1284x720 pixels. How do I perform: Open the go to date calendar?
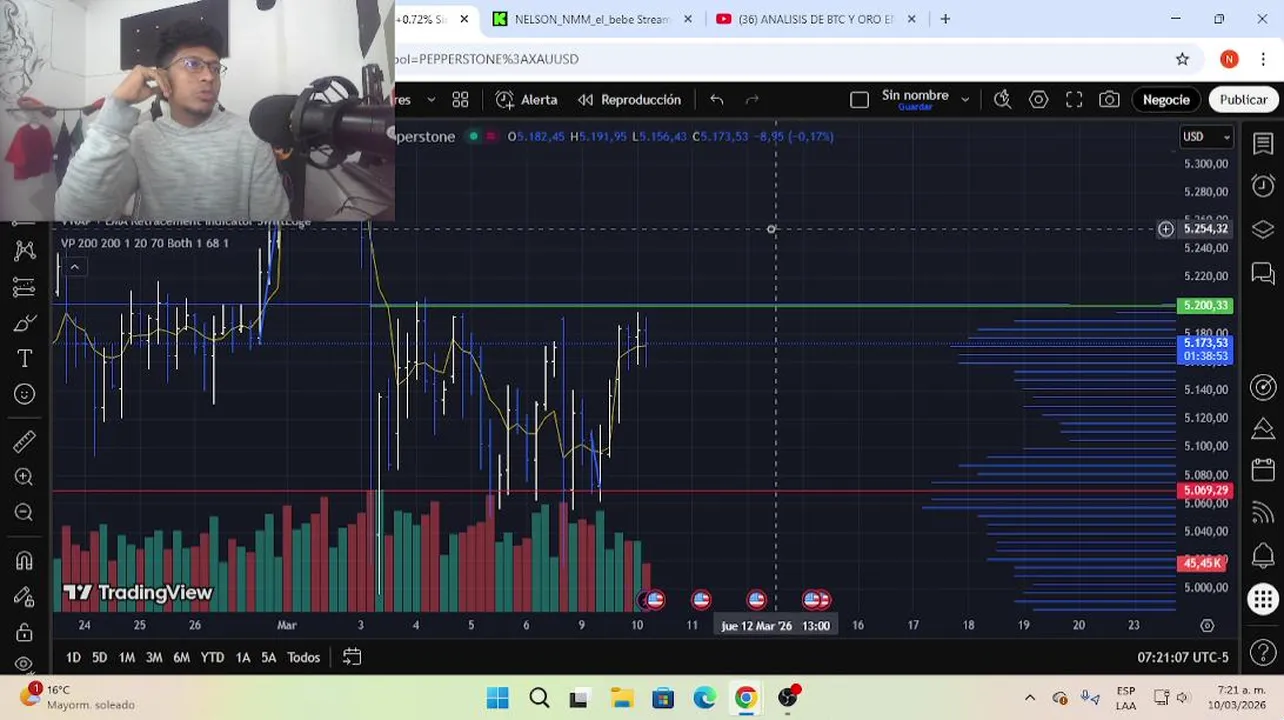(x=352, y=657)
